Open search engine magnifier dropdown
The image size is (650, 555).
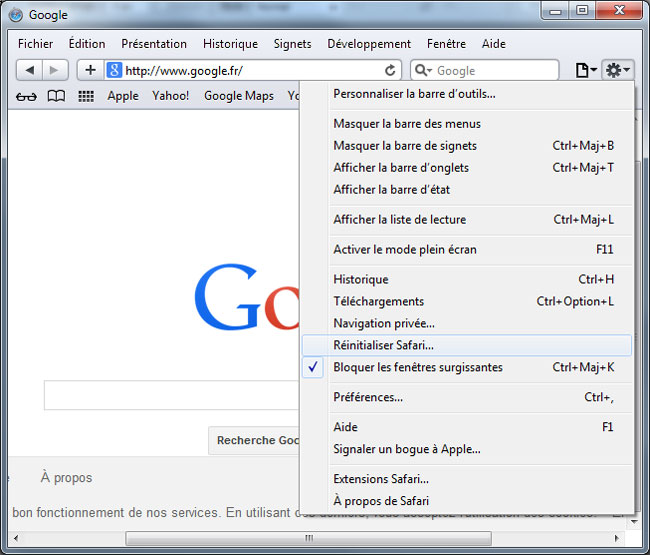click(423, 70)
